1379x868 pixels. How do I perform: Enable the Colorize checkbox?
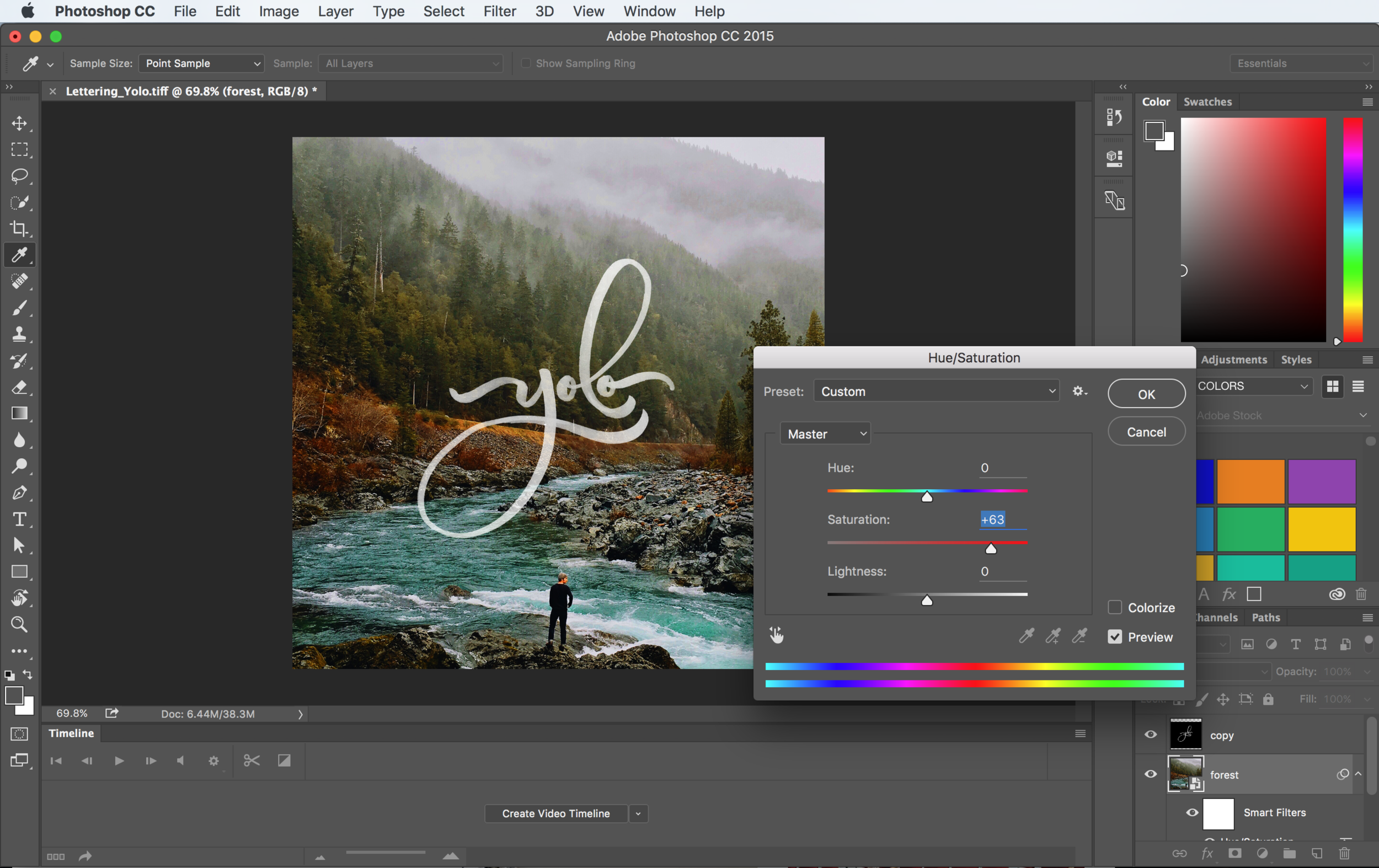pos(1114,608)
